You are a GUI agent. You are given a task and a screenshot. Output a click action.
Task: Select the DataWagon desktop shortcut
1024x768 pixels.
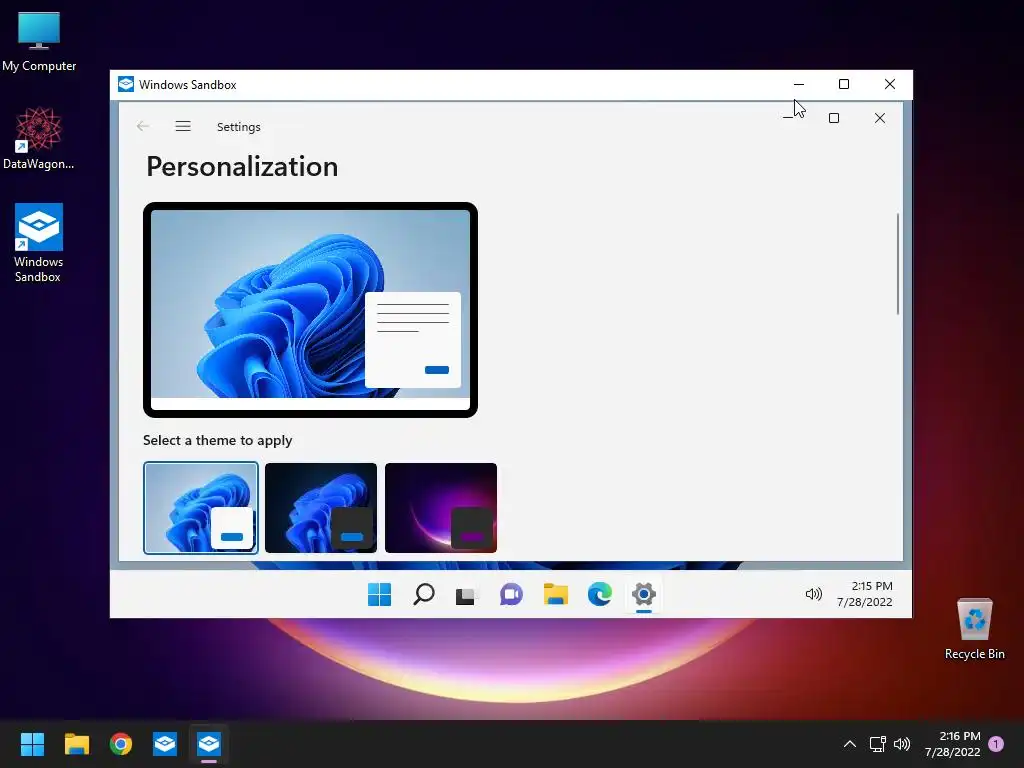(x=39, y=138)
